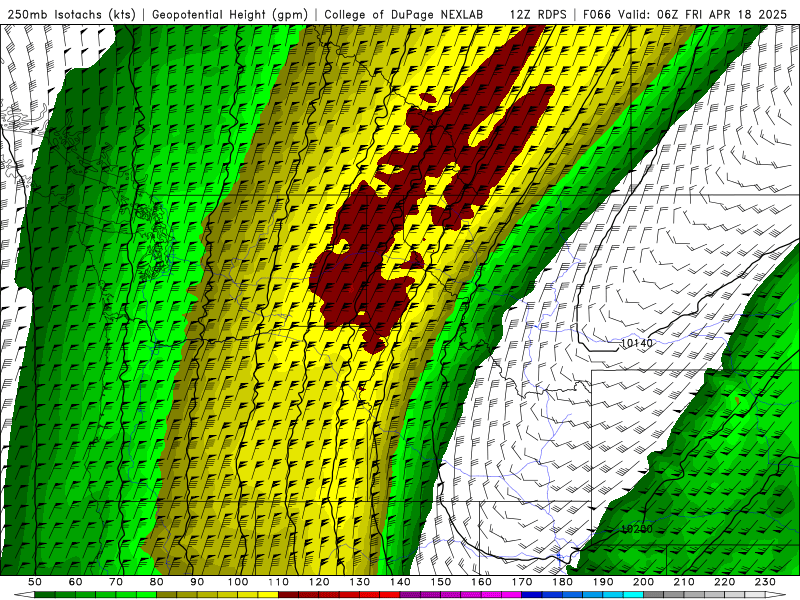Click the 60 tick label on the colorbar
800x600 pixels.
pos(76,582)
